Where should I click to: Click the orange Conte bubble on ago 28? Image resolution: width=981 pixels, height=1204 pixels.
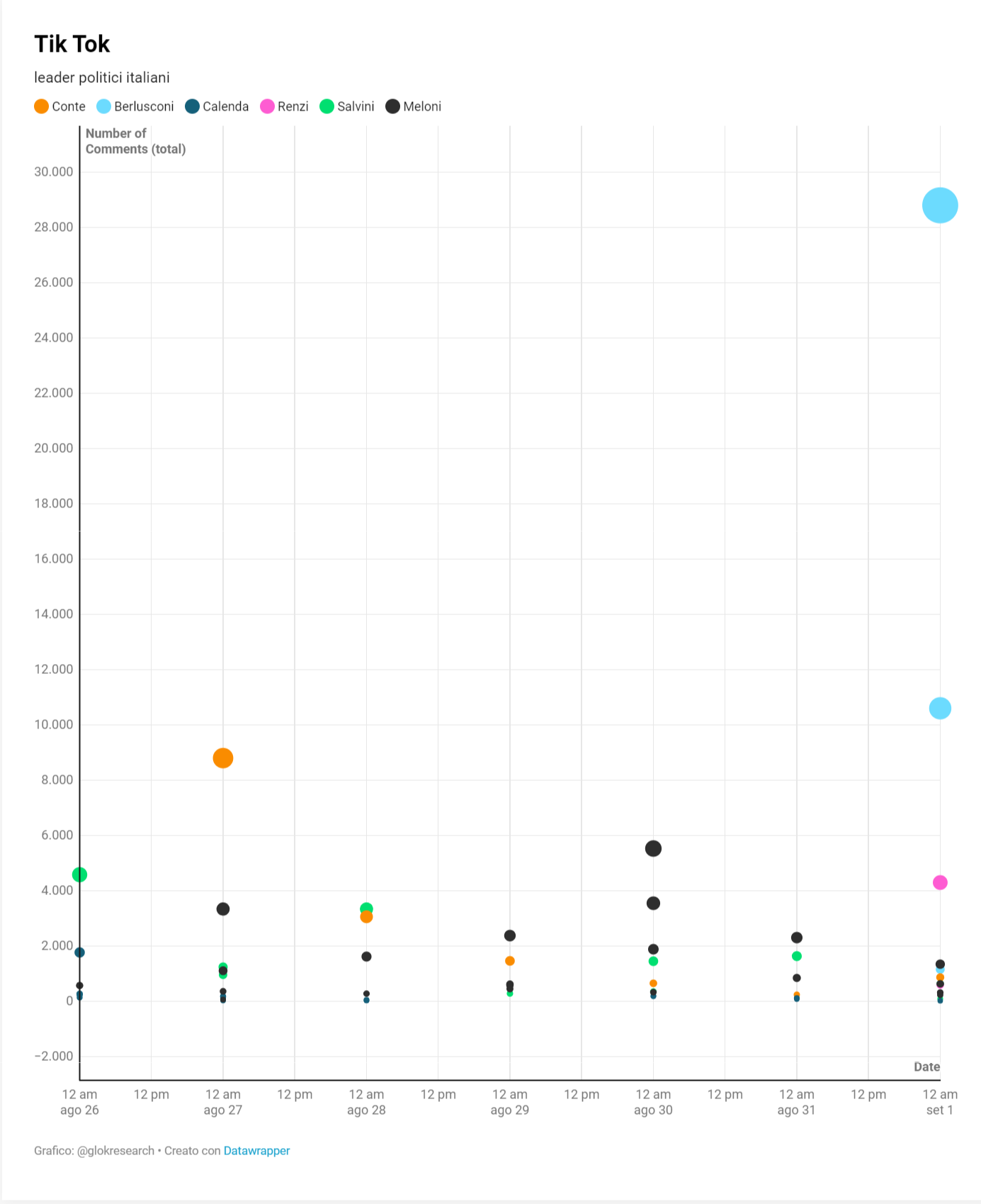click(x=366, y=917)
